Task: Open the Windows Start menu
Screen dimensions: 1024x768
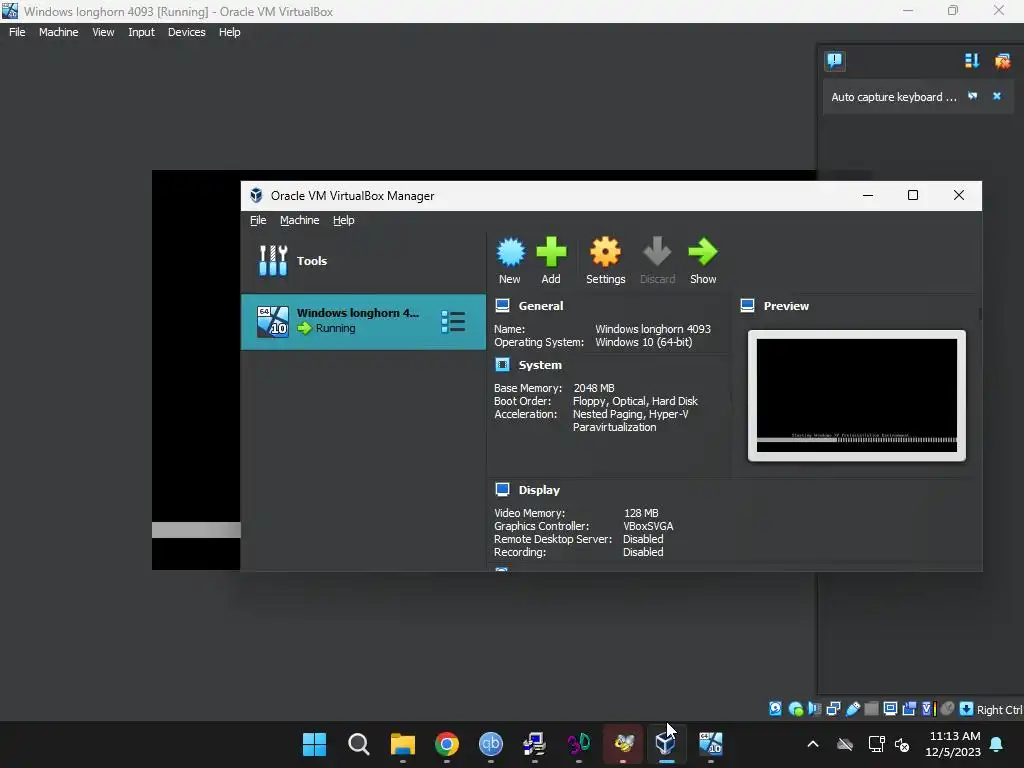Action: click(x=314, y=744)
